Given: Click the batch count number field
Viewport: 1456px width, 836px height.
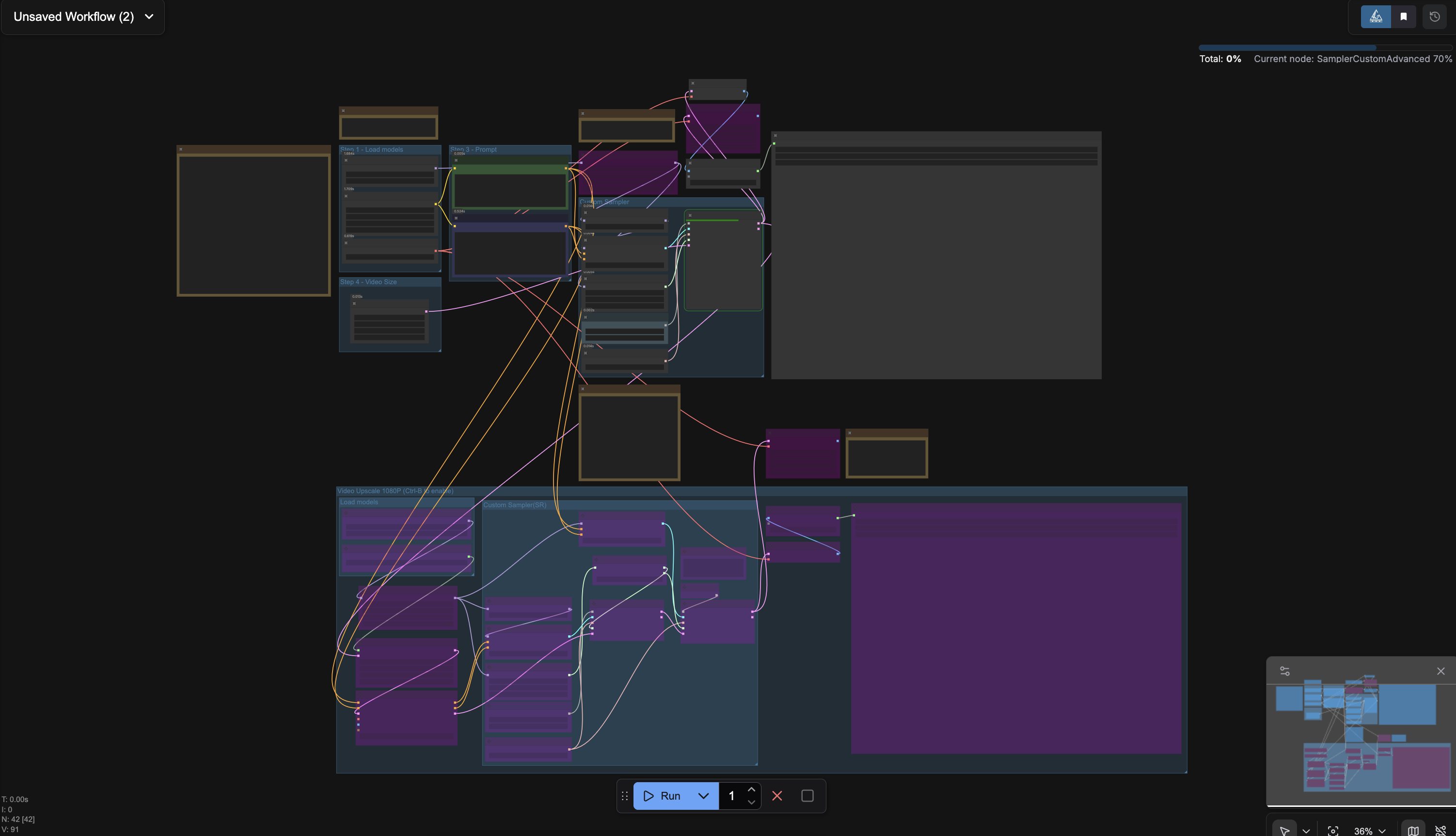Looking at the screenshot, I should [732, 796].
